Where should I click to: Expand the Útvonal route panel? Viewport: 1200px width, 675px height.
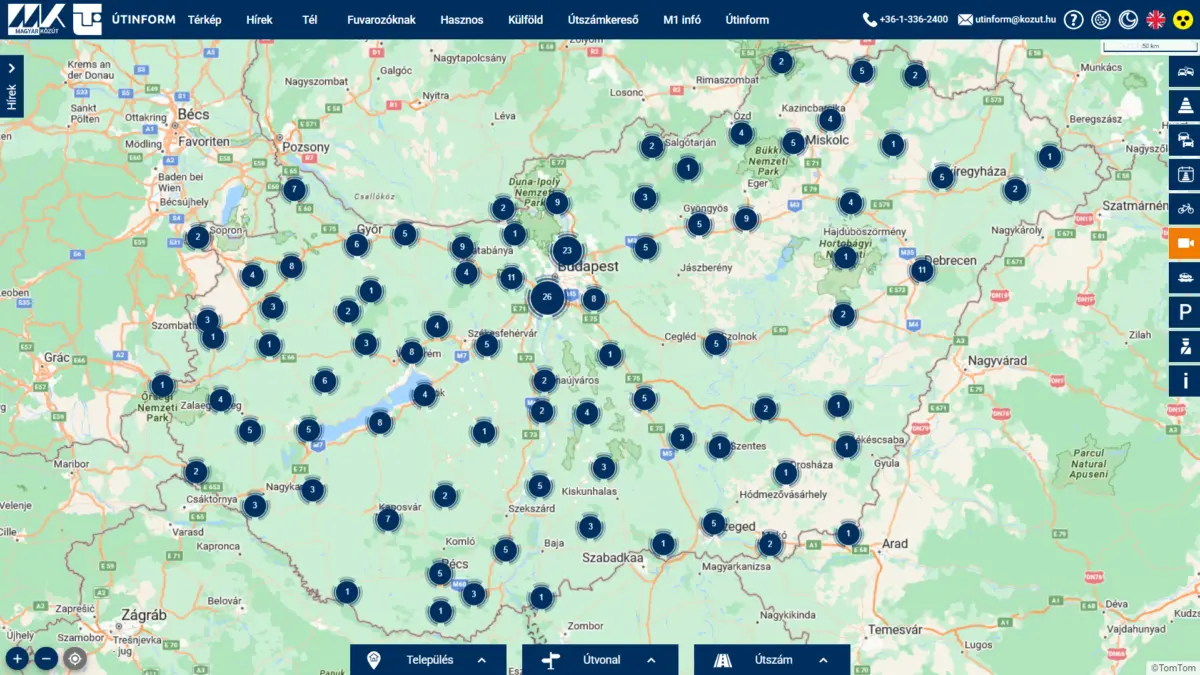click(x=600, y=660)
